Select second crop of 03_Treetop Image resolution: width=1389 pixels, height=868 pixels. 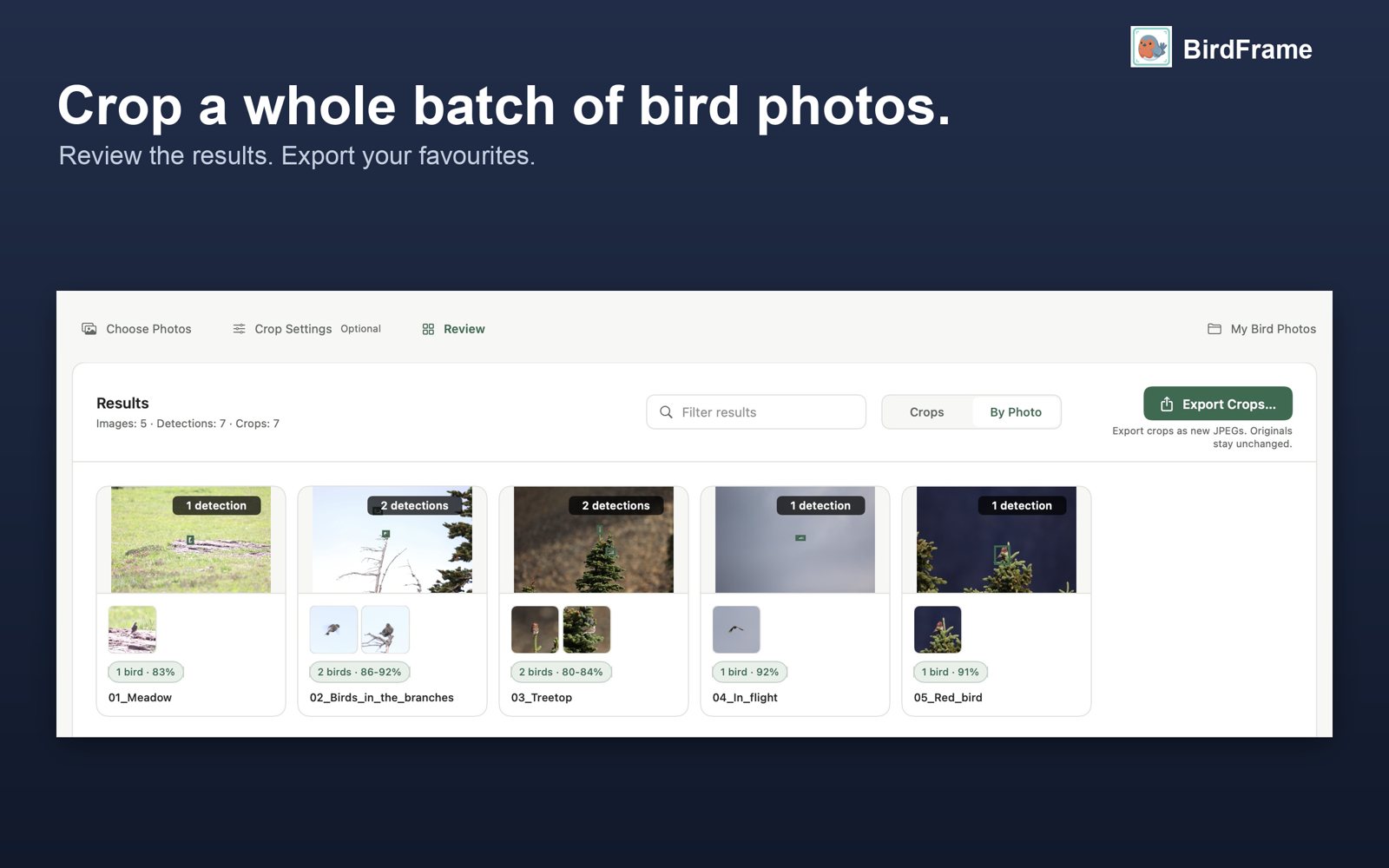587,629
